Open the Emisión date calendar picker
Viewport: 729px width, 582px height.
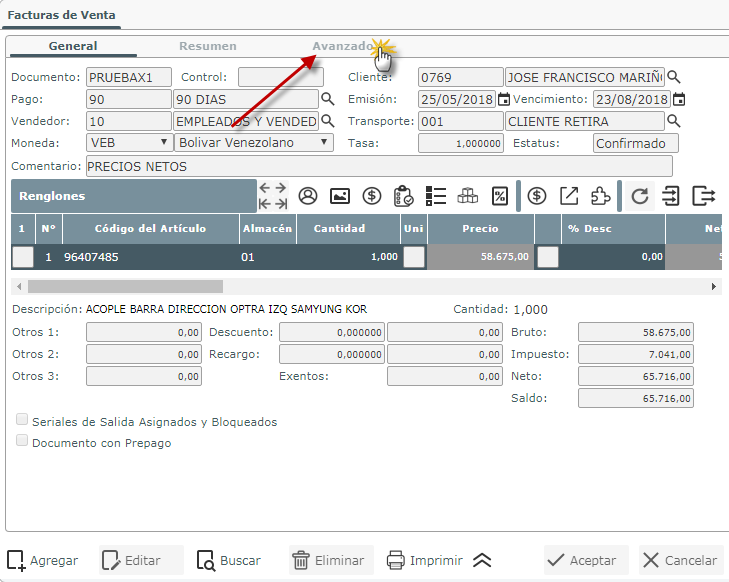(x=504, y=99)
